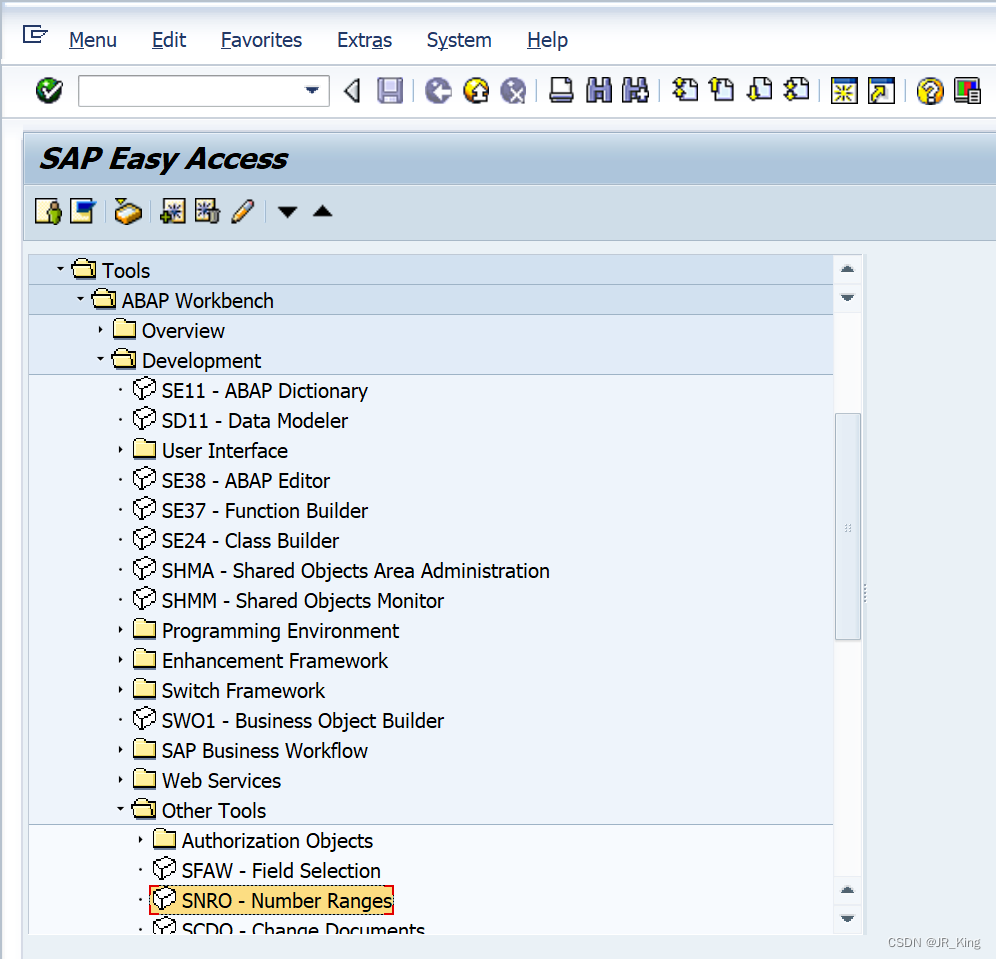Expand the Web Services folder
Viewport: 996px width, 959px height.
tap(120, 779)
